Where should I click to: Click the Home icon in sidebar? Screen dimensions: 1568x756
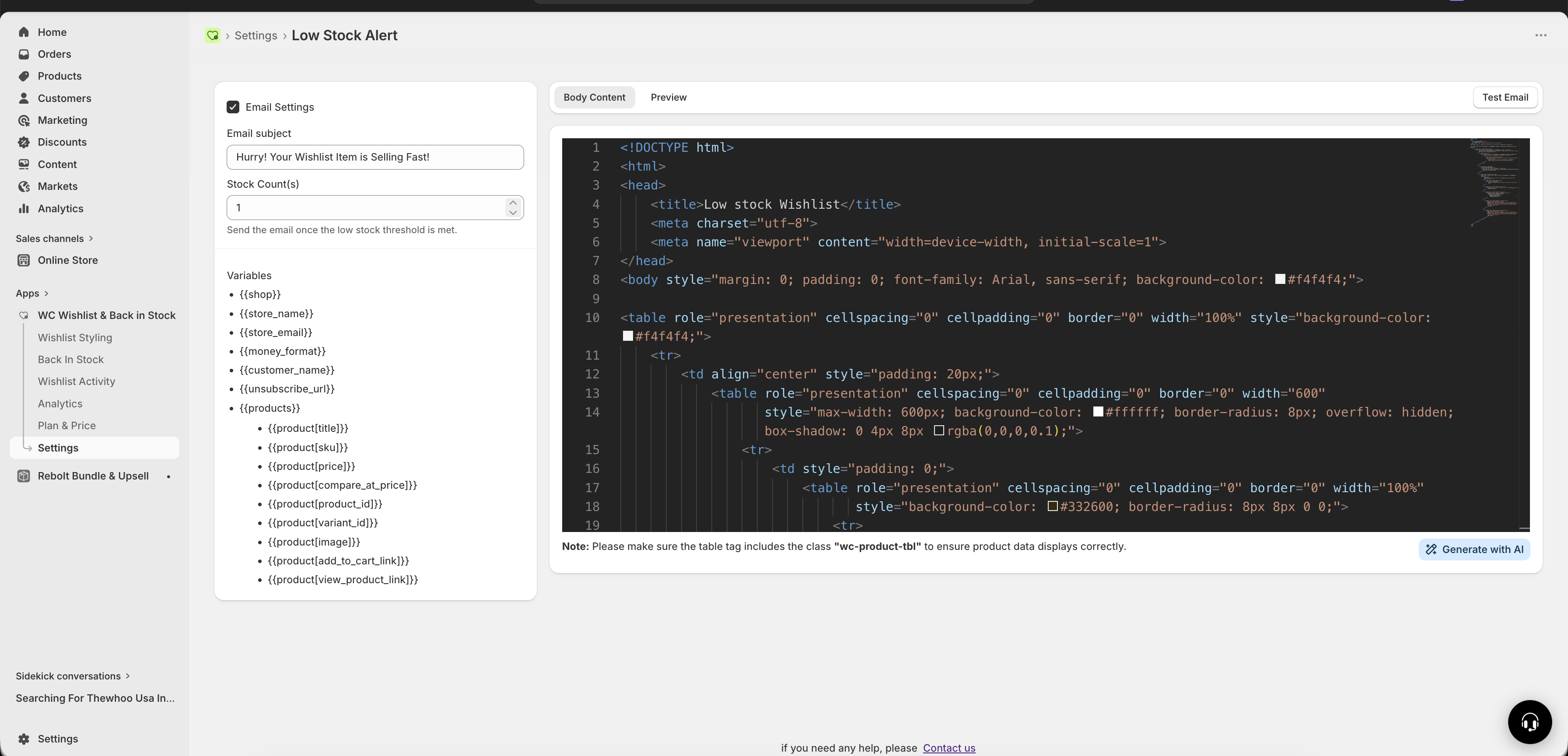point(24,32)
